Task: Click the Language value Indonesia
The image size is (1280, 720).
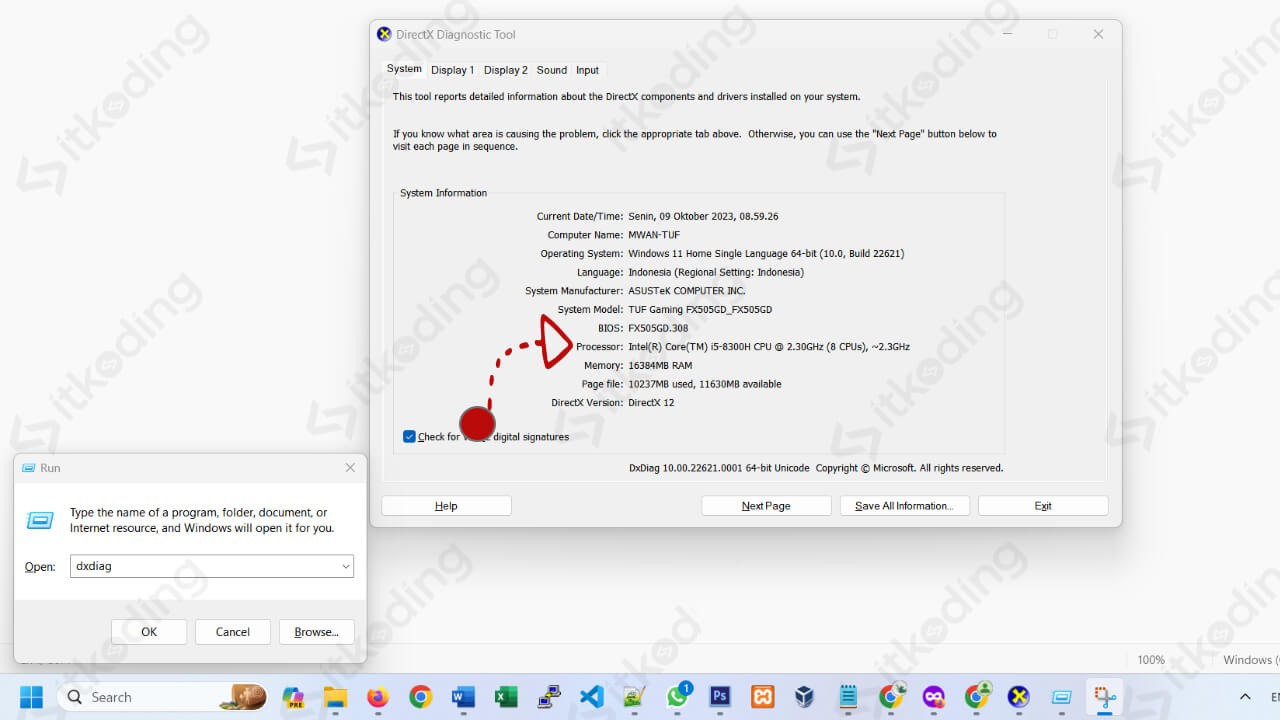Action: [x=716, y=272]
